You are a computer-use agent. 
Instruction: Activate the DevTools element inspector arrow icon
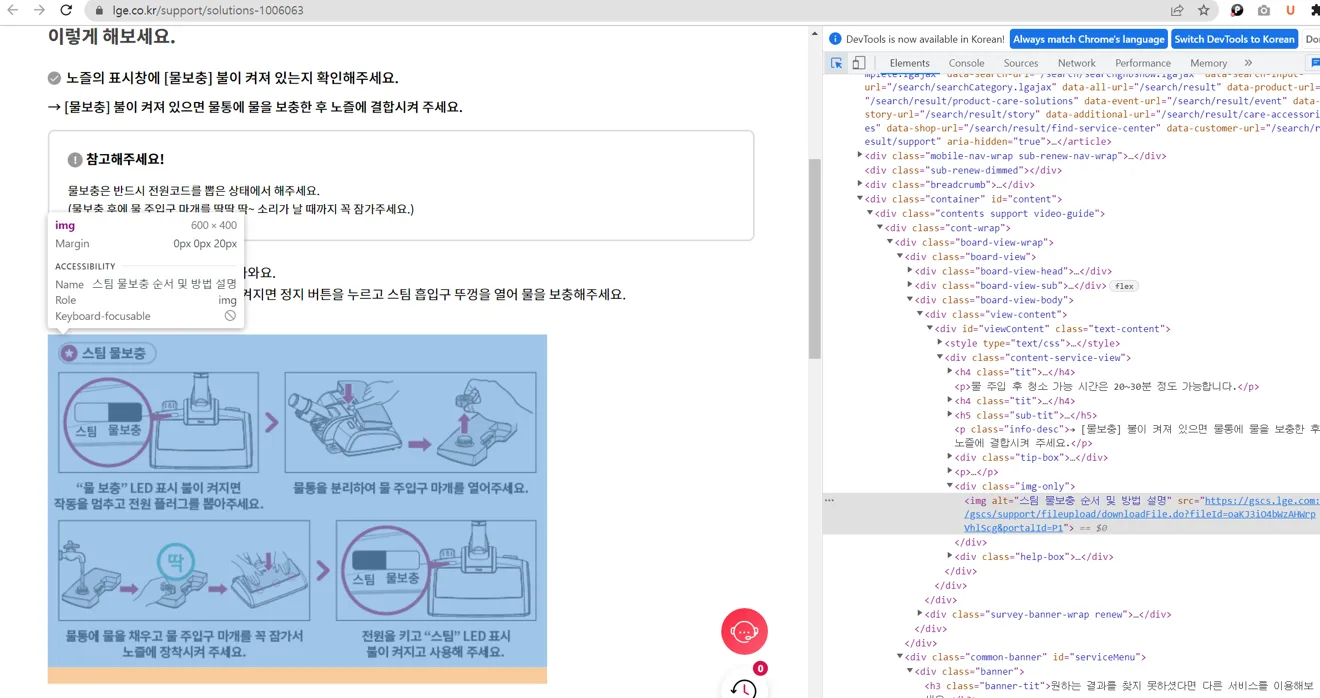coord(836,63)
